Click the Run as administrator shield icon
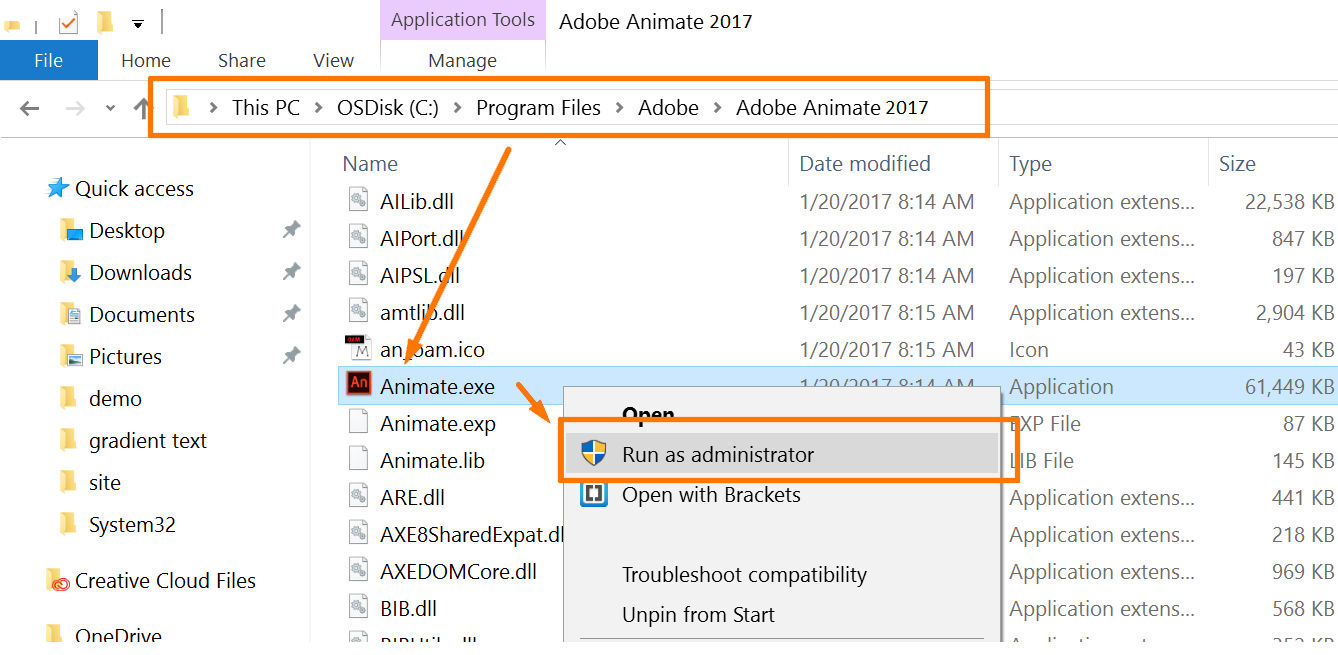 click(594, 454)
